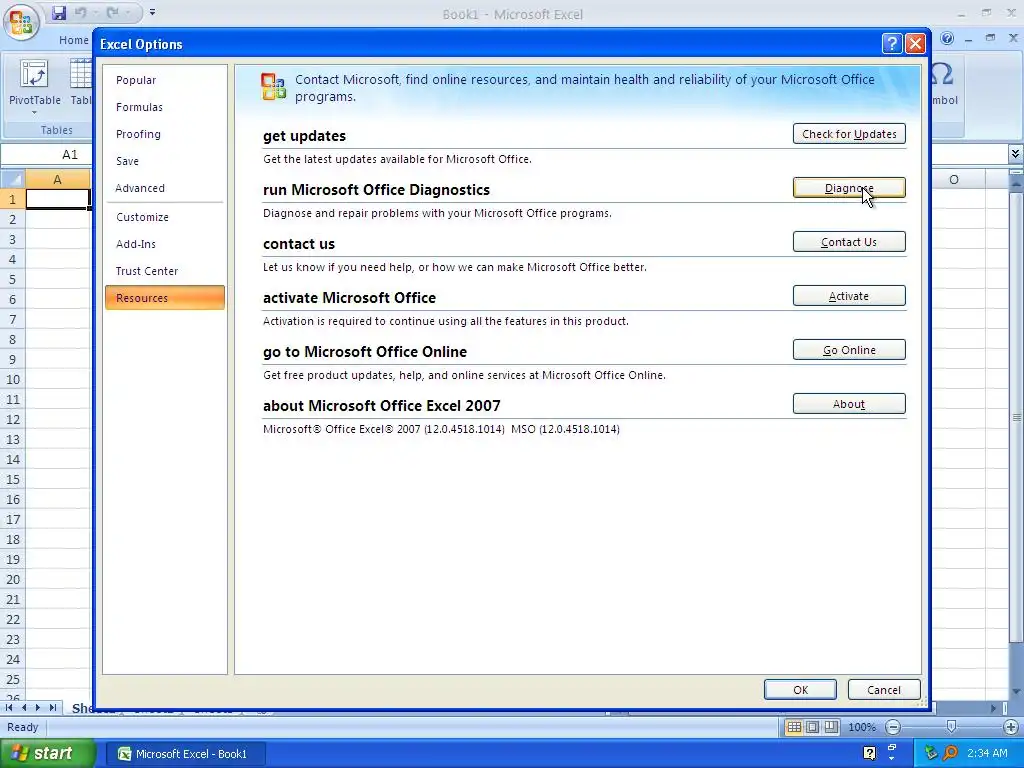Click the Select All corner of worksheet

click(12, 179)
